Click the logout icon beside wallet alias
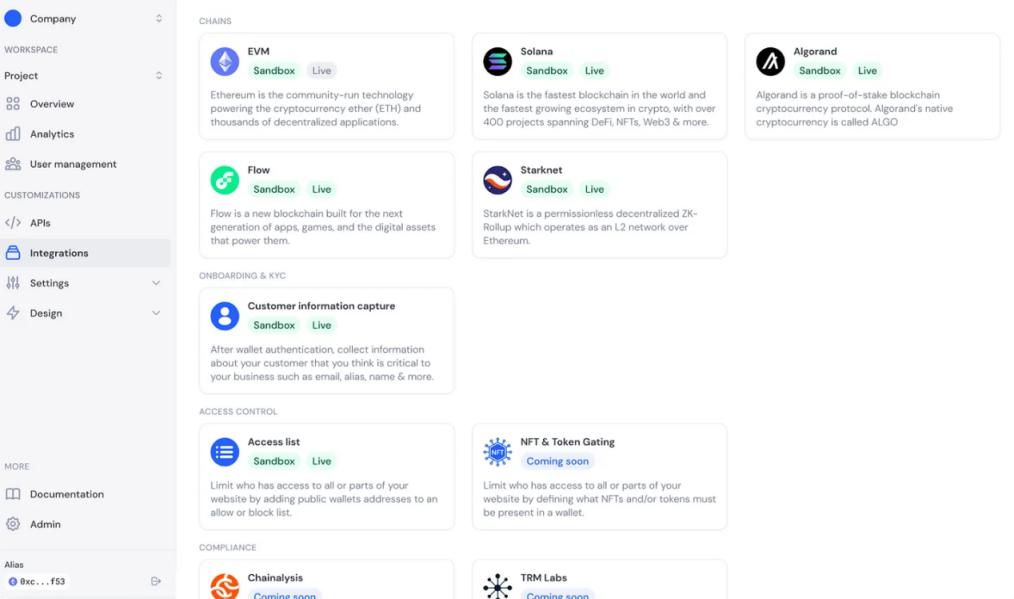1014x599 pixels. [156, 581]
